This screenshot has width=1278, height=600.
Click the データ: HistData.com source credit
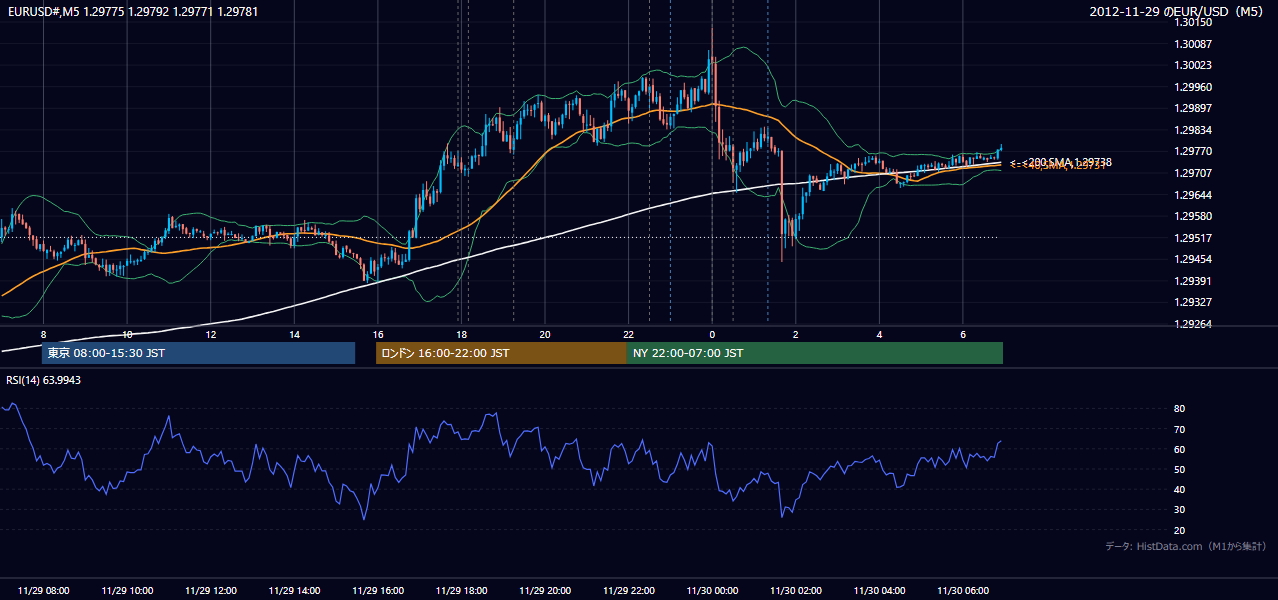point(1186,546)
